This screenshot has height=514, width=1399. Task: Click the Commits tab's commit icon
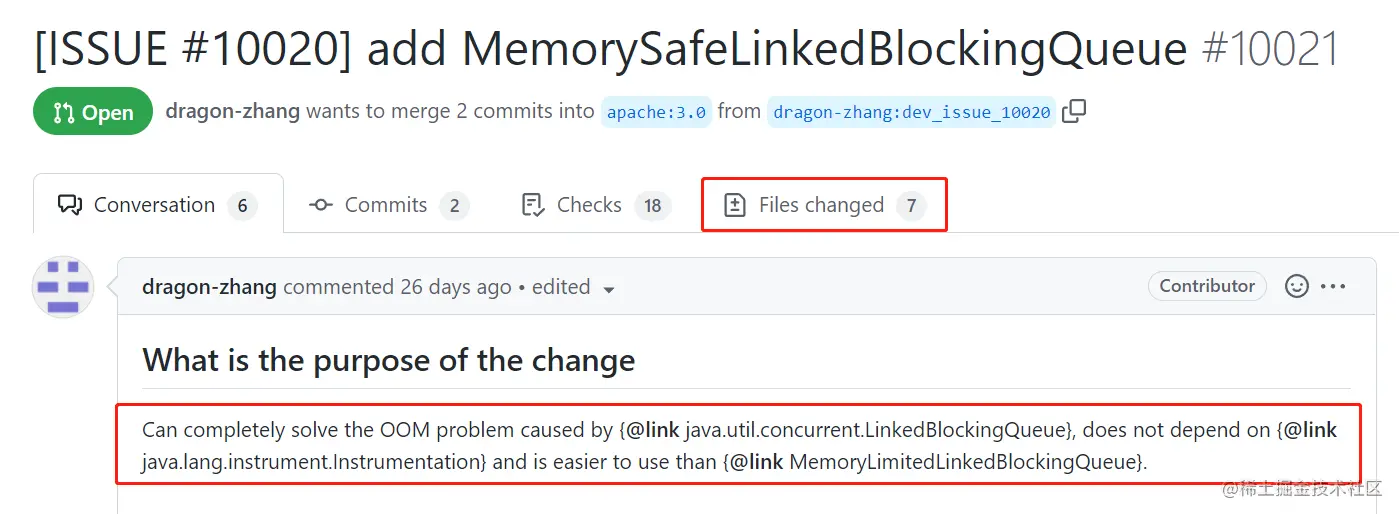point(321,205)
